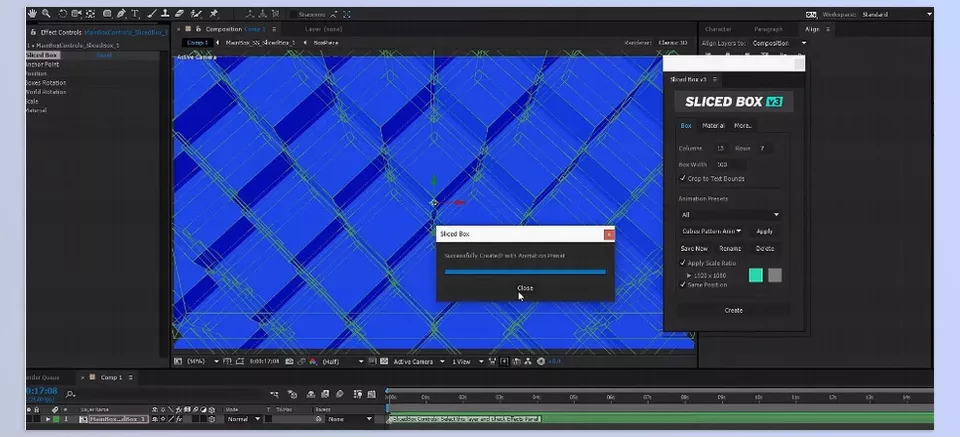
Task: Select the Roto Brush tool
Action: click(196, 13)
